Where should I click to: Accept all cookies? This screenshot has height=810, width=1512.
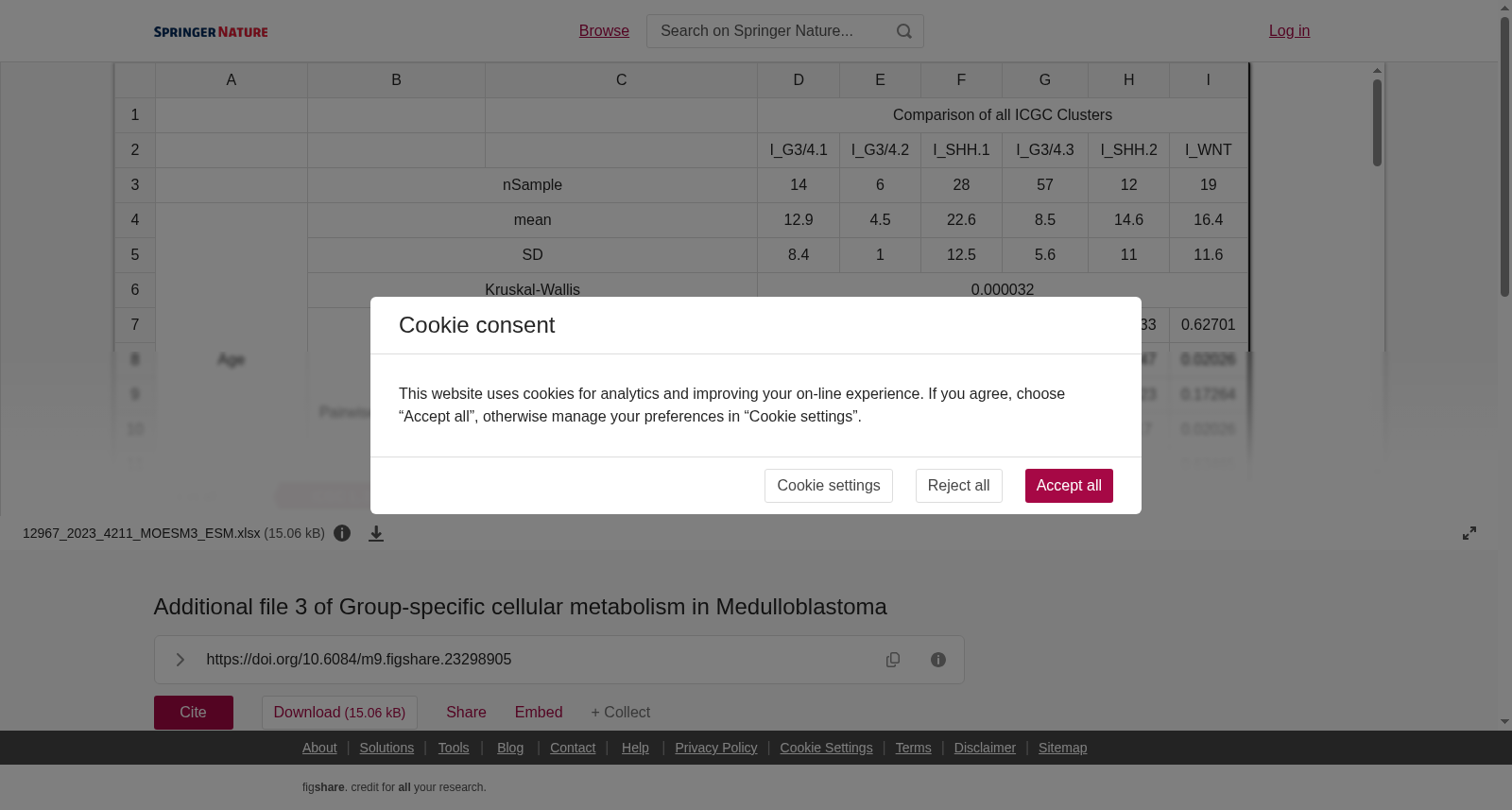point(1069,486)
